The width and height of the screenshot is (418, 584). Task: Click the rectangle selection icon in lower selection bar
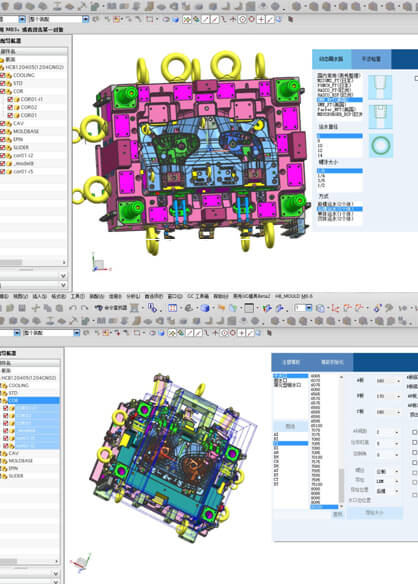point(137,333)
